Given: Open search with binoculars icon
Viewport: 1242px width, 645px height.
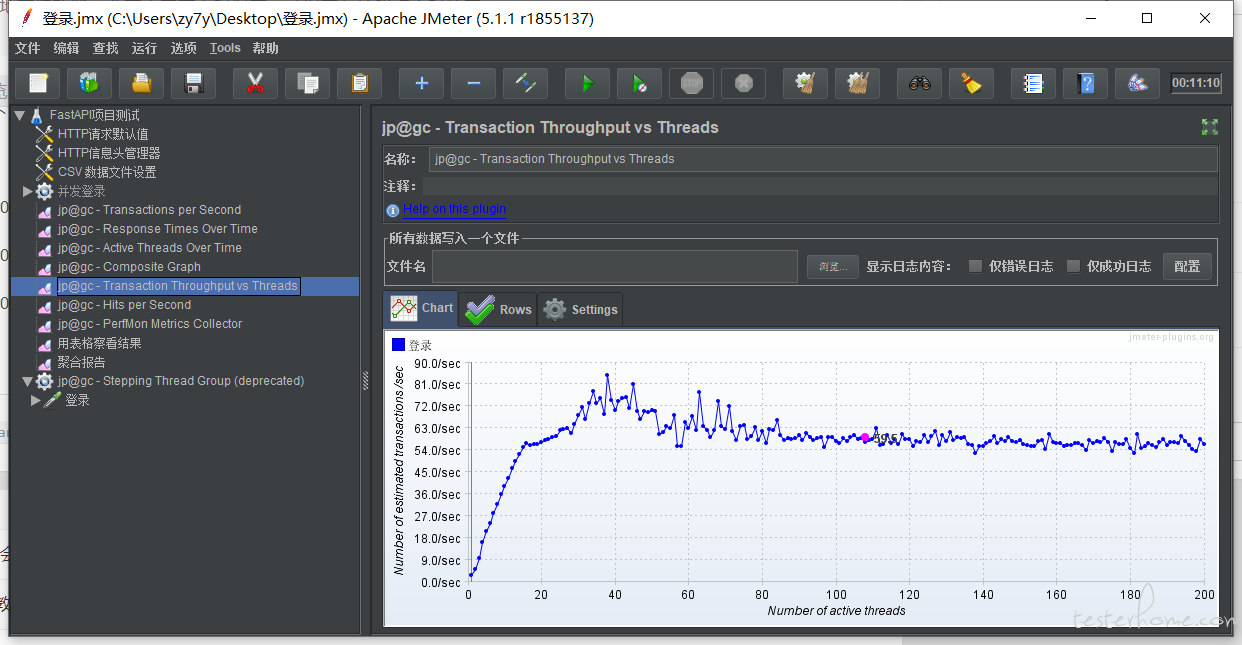Looking at the screenshot, I should click(x=920, y=83).
